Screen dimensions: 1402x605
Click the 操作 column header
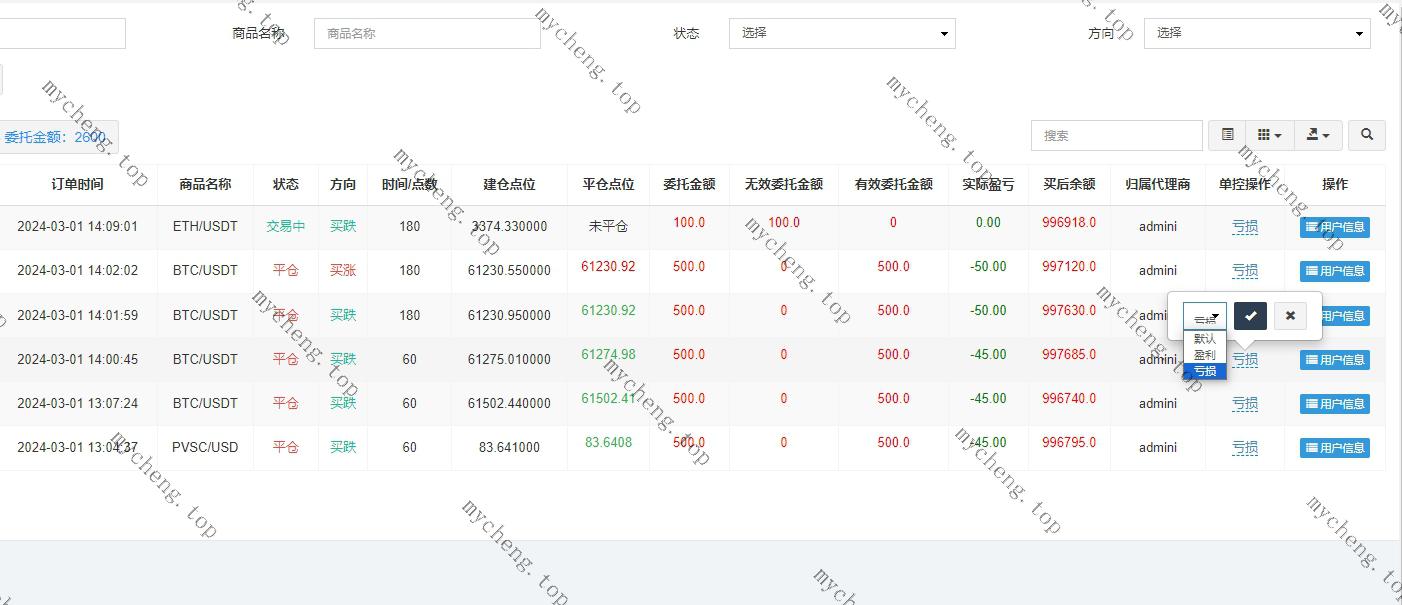(1335, 184)
